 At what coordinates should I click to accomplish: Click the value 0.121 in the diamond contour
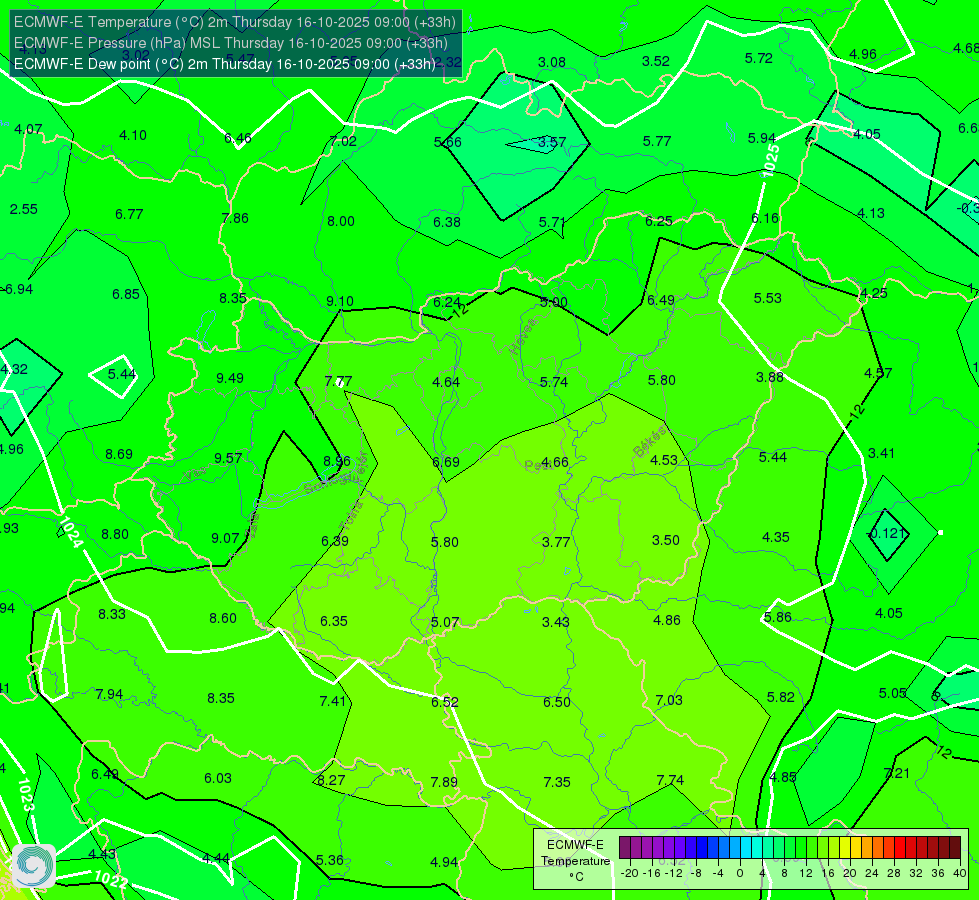pyautogui.click(x=887, y=533)
